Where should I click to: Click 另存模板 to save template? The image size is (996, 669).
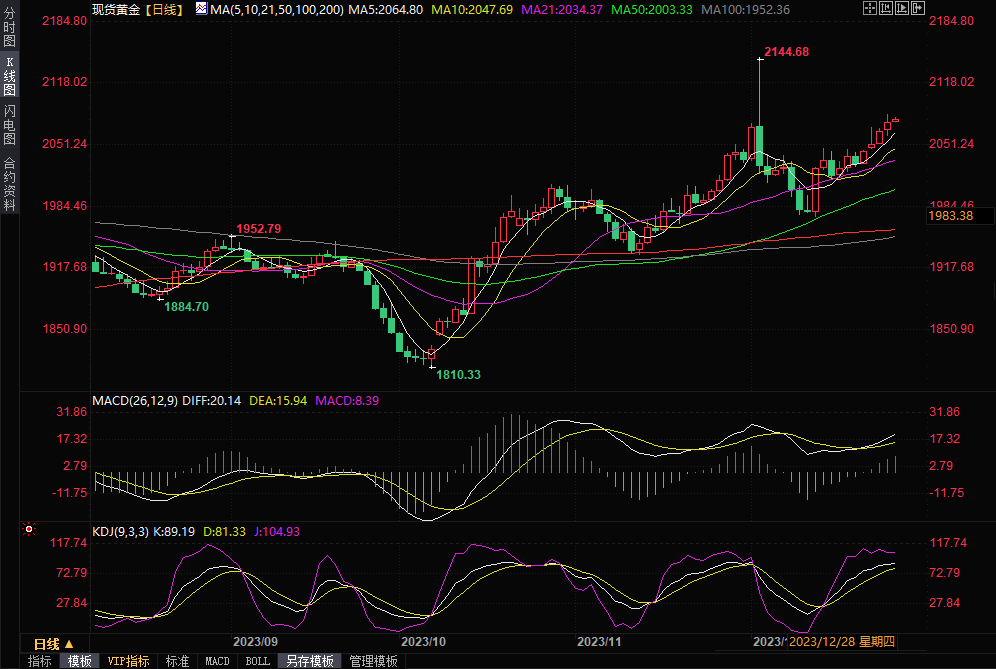click(x=309, y=661)
